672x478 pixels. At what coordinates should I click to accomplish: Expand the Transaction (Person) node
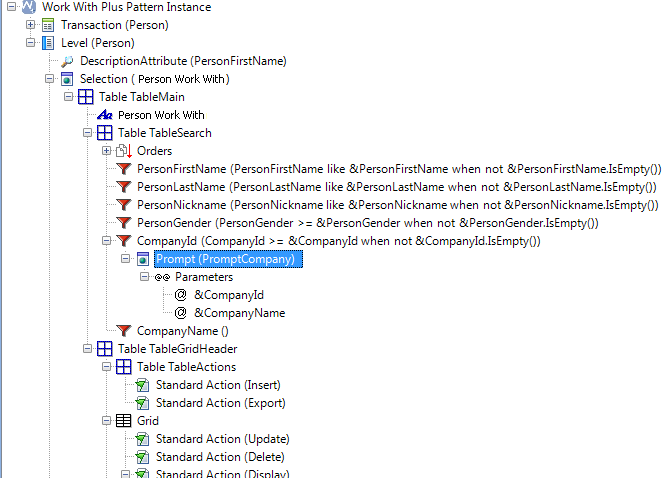(31, 24)
